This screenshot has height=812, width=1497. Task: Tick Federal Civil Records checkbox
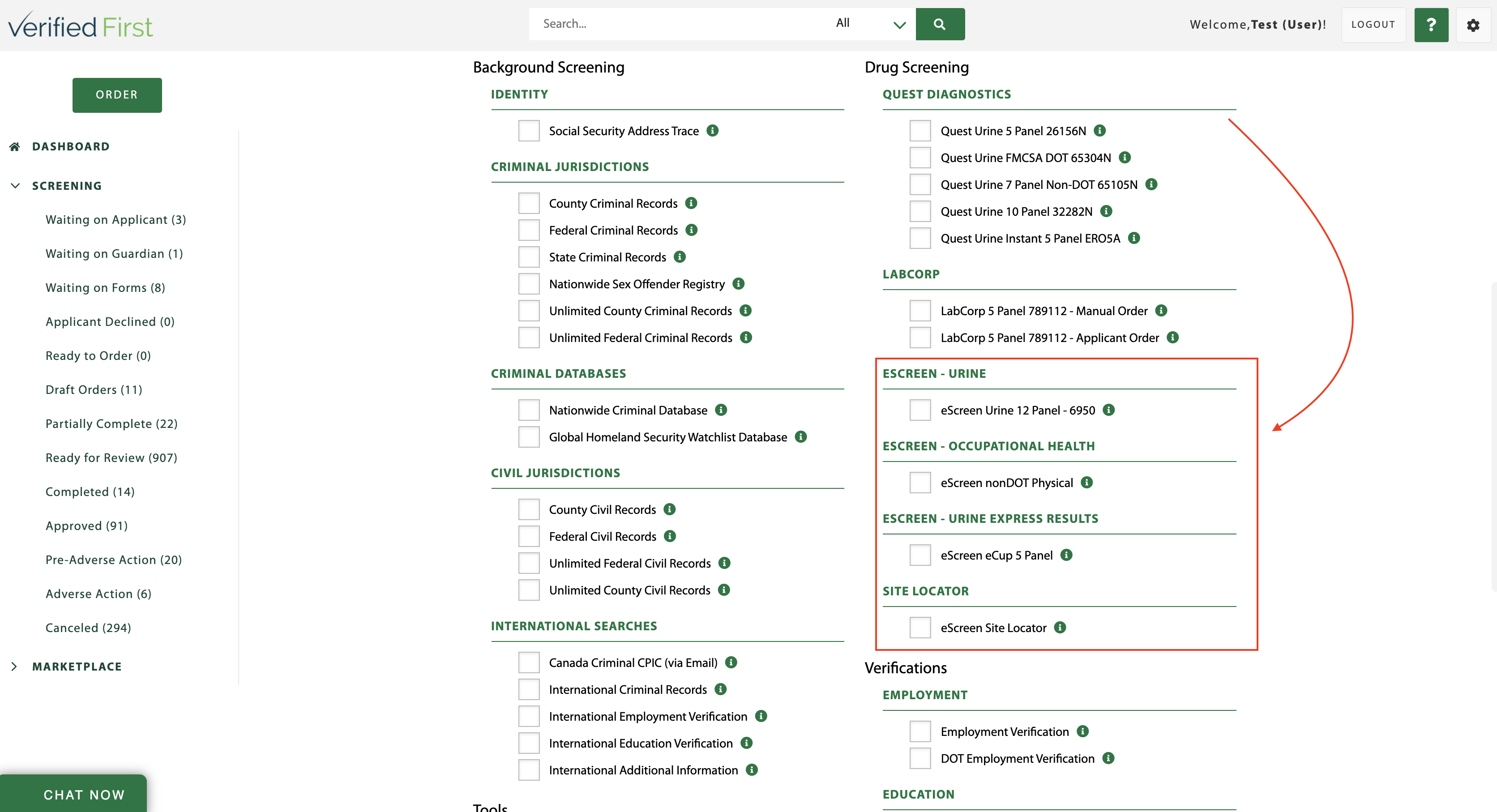pos(529,537)
